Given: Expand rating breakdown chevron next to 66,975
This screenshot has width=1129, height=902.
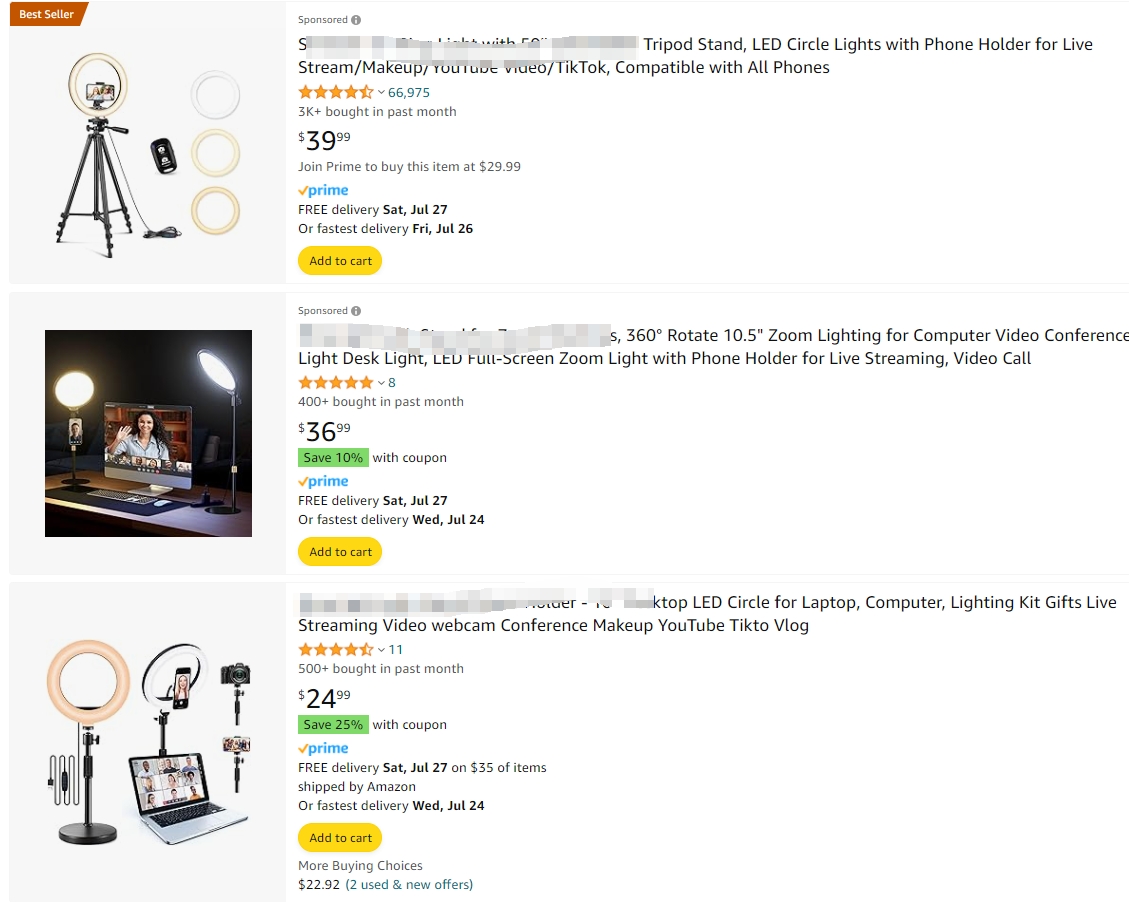Looking at the screenshot, I should coord(381,93).
